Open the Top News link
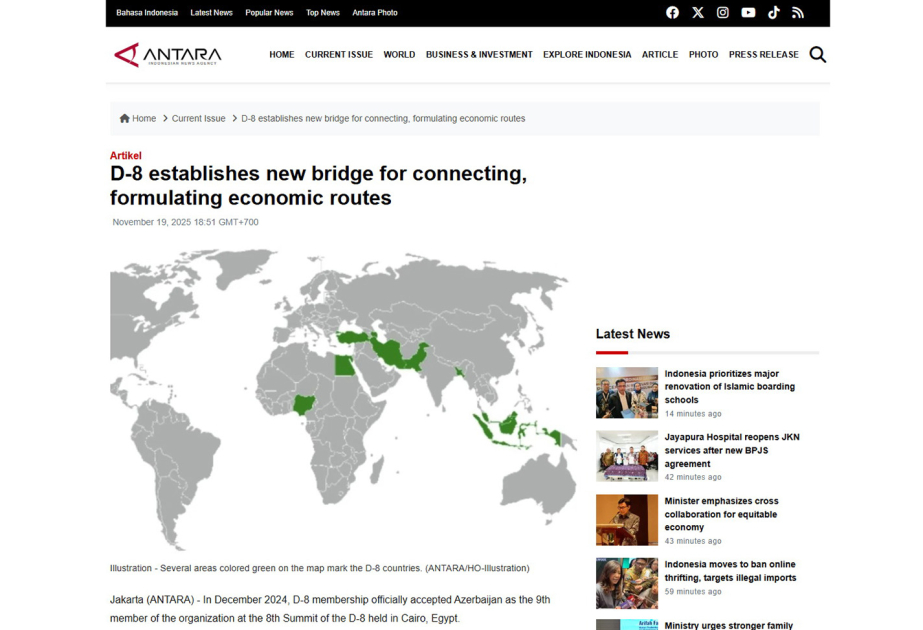923x630 pixels. (323, 12)
